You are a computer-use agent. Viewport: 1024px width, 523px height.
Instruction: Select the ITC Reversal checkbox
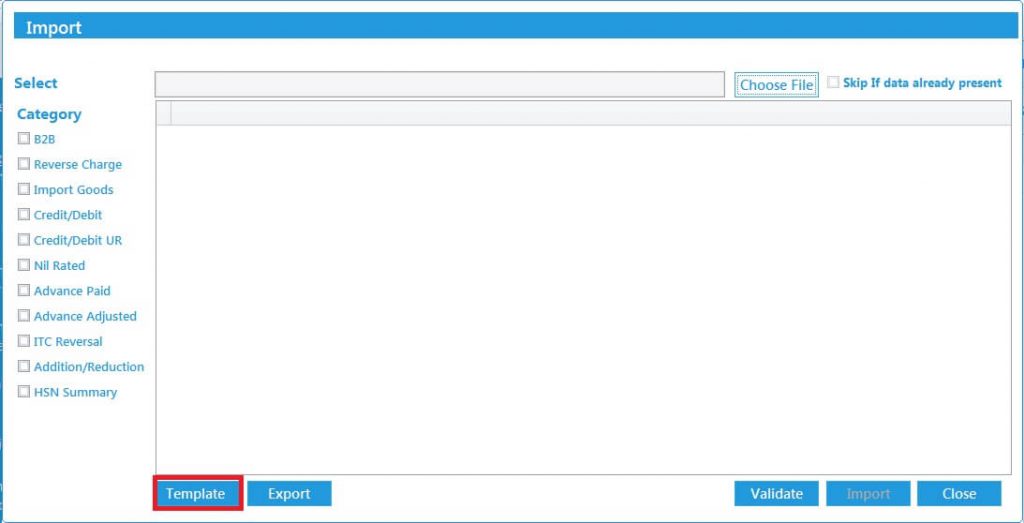click(24, 341)
